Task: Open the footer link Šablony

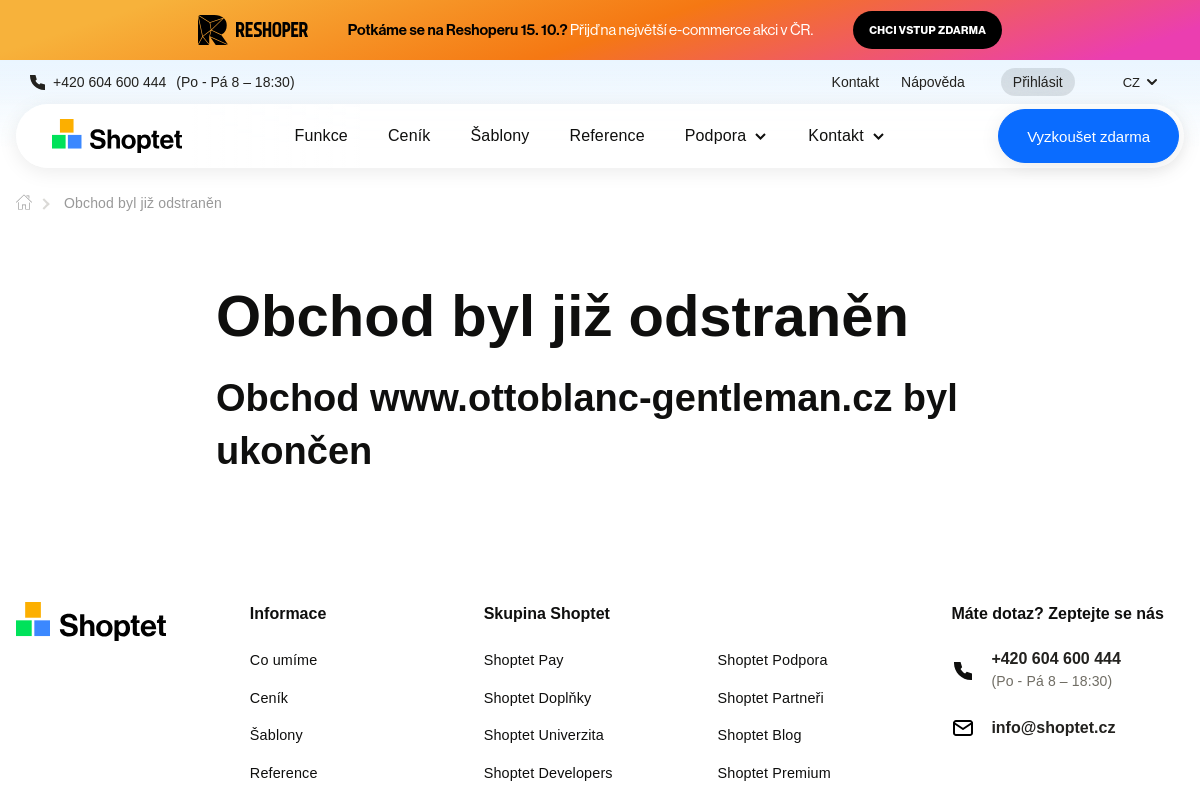Action: point(276,735)
